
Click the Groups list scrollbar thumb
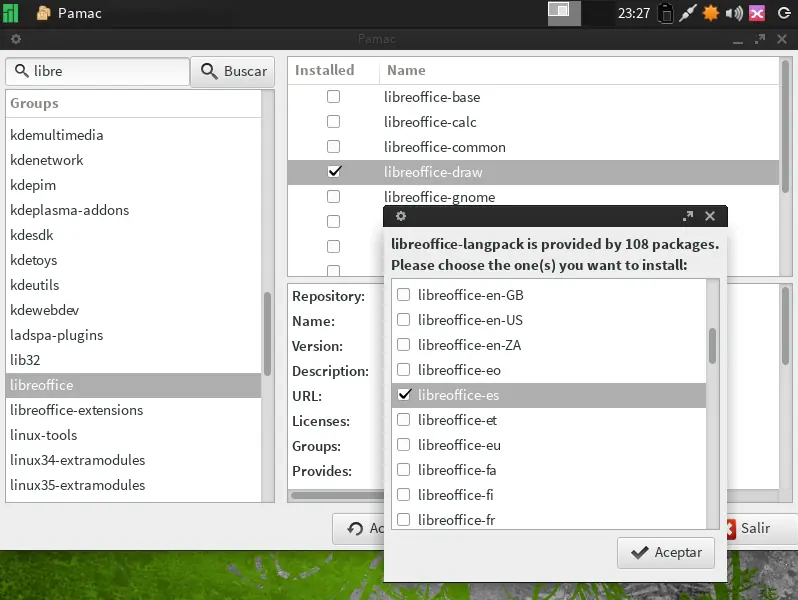(267, 333)
